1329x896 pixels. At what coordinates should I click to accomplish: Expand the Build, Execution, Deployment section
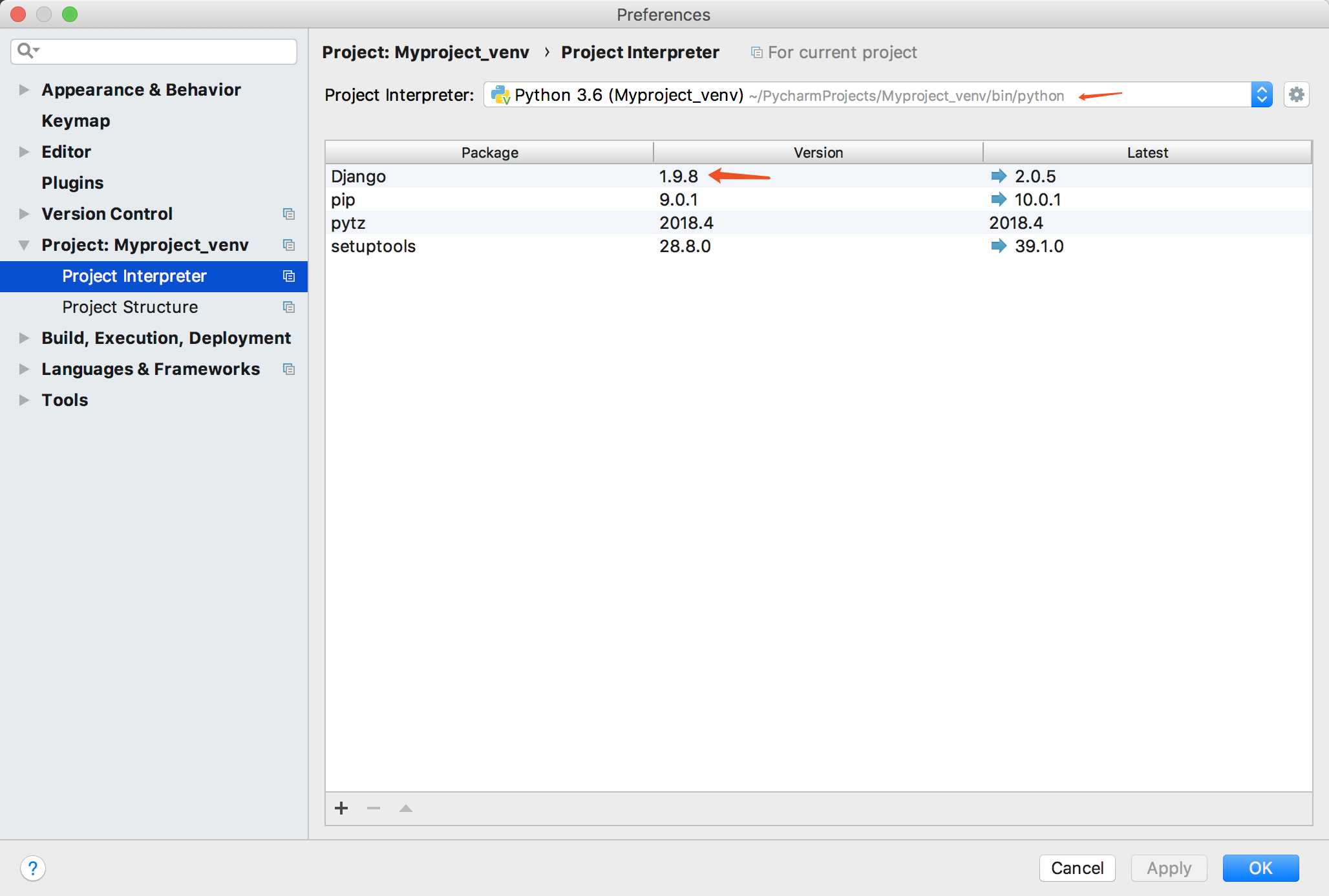(22, 337)
